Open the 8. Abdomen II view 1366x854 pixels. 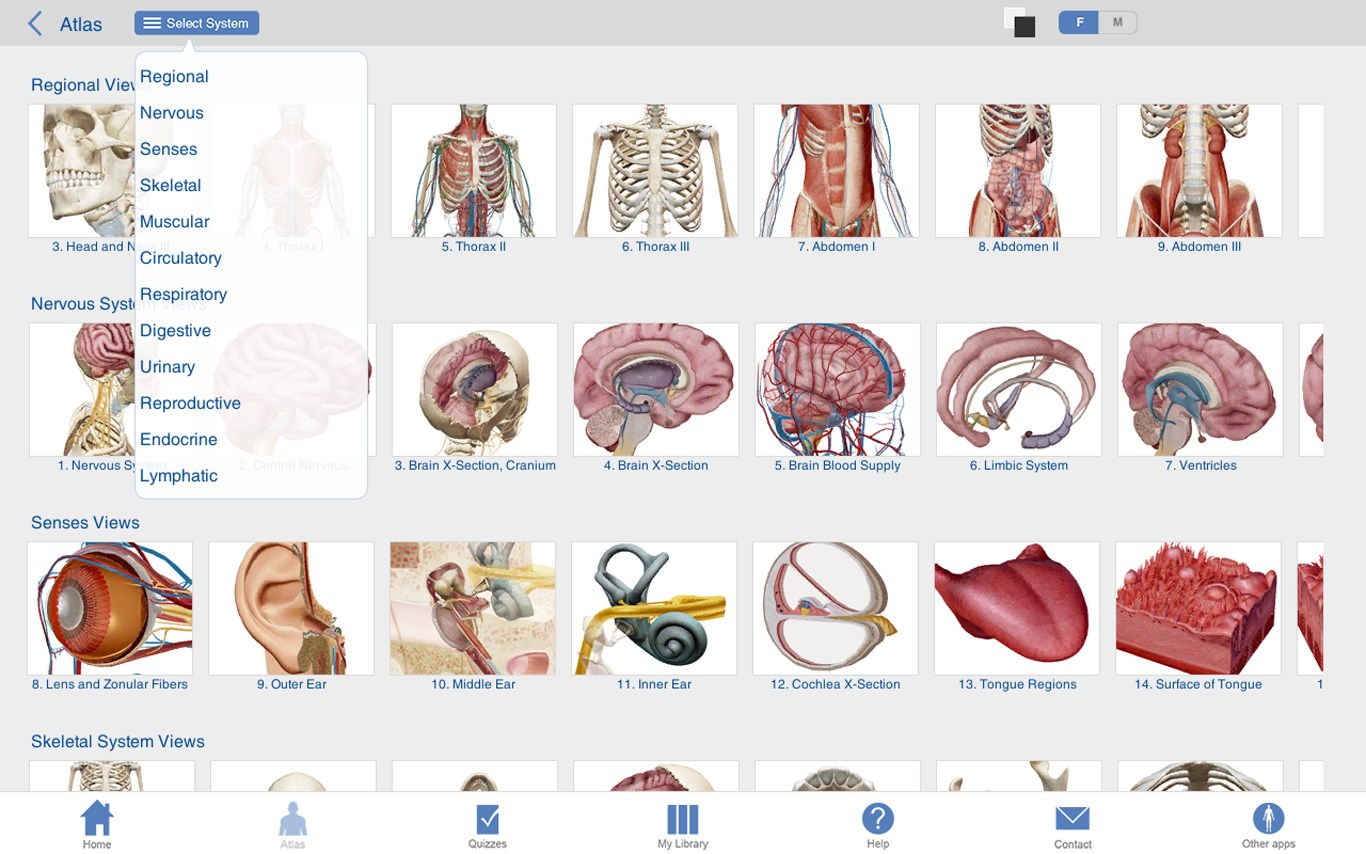[x=1018, y=171]
